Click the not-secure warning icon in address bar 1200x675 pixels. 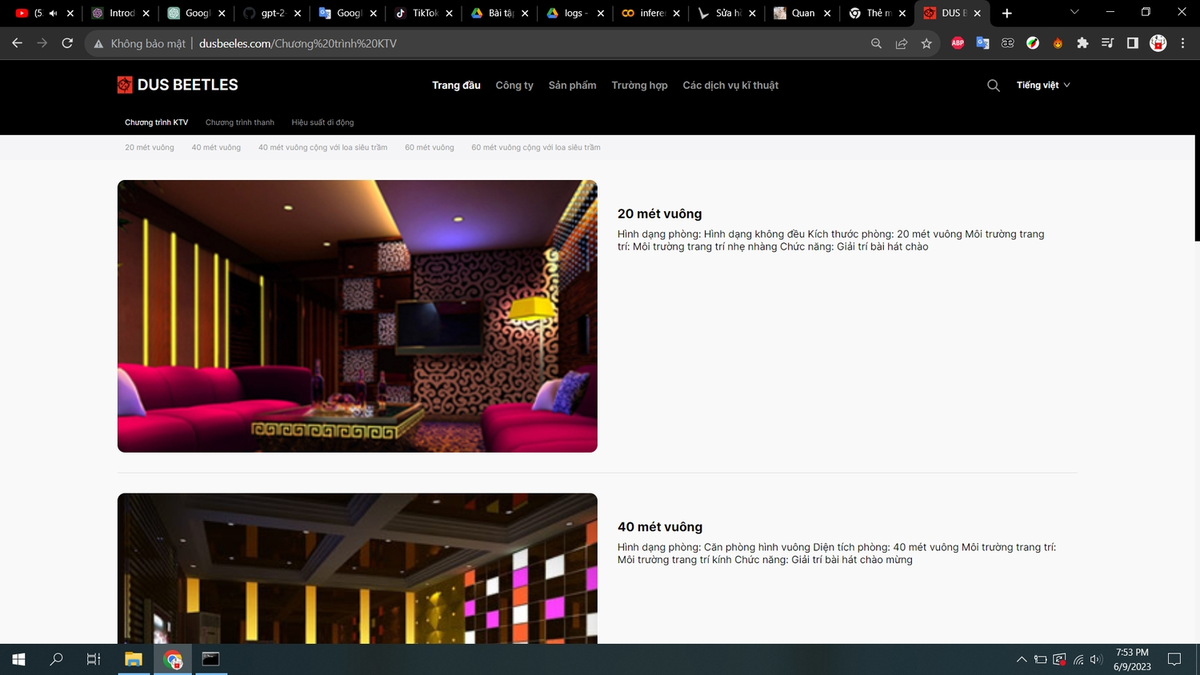point(98,44)
